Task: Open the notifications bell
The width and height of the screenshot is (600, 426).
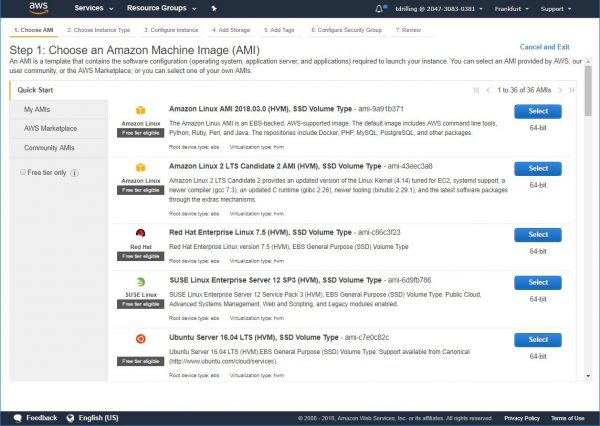Action: pyautogui.click(x=379, y=8)
